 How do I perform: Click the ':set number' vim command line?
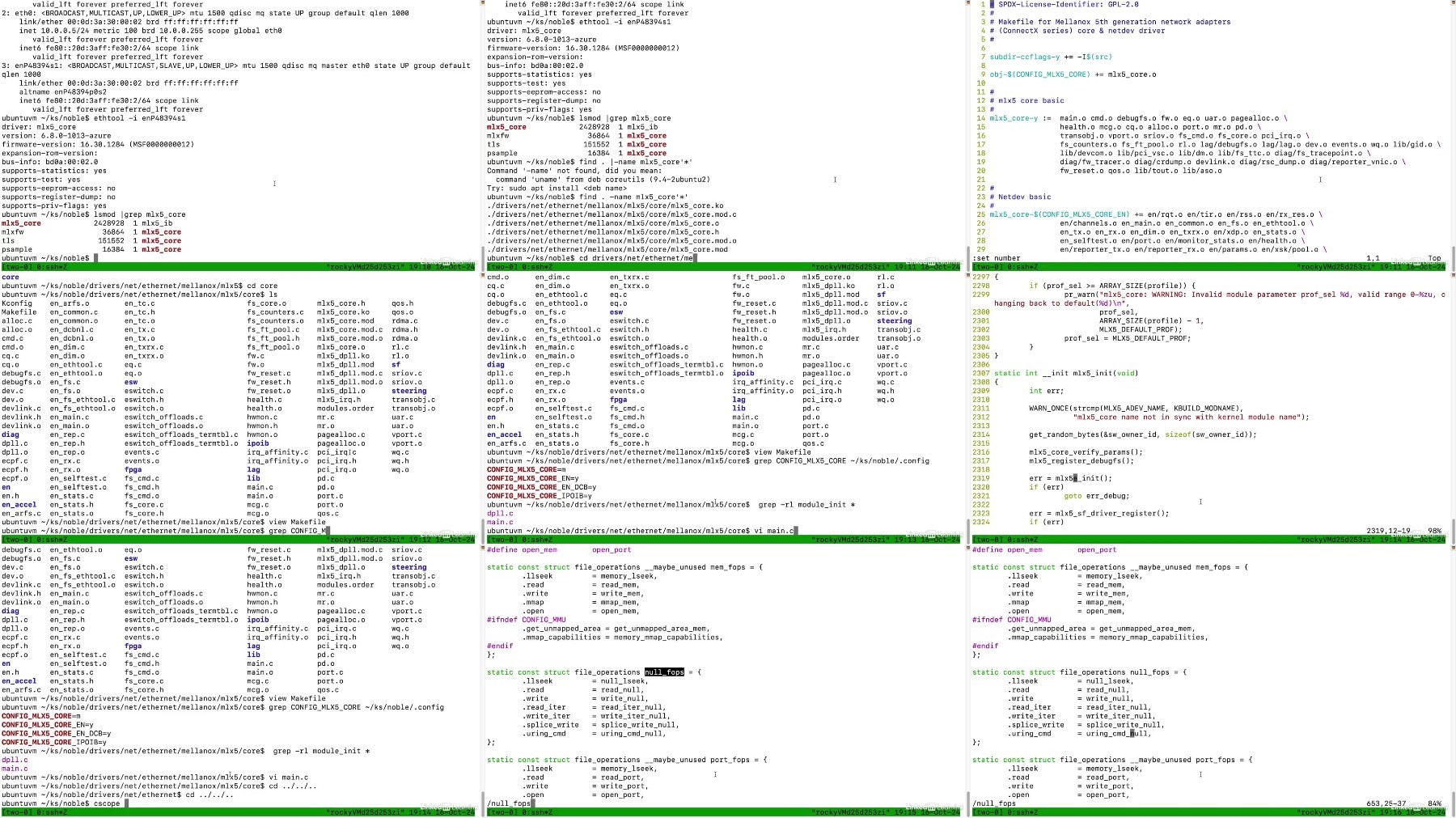pyautogui.click(x=996, y=258)
